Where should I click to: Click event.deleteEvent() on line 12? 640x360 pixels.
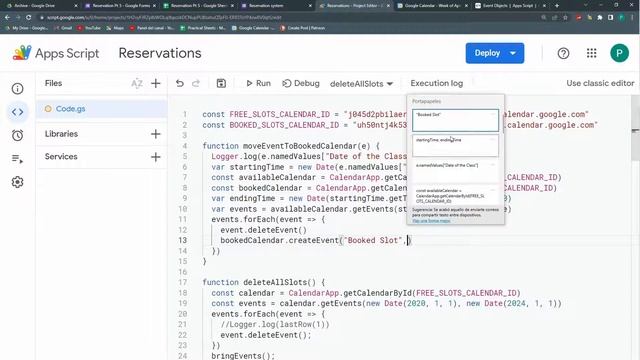pyautogui.click(x=263, y=230)
